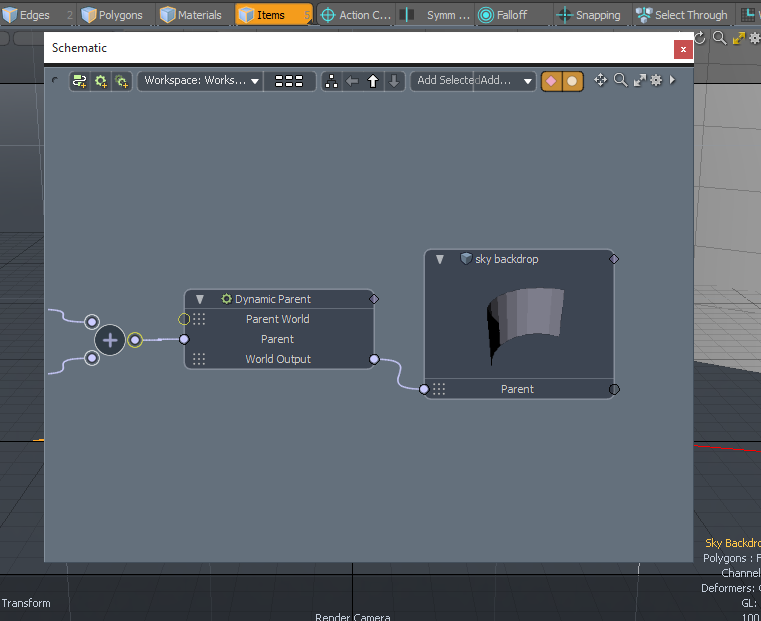The image size is (761, 621).
Task: Open the Workspace dropdown
Action: [200, 81]
